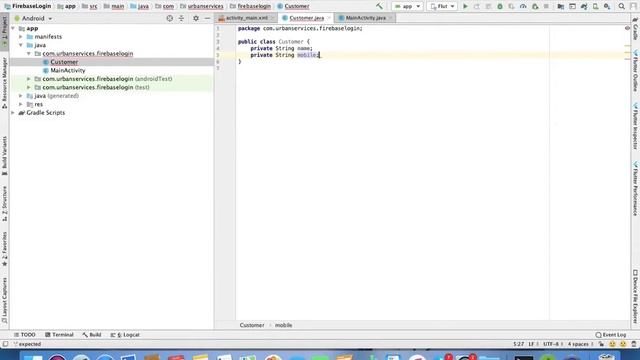This screenshot has width=640, height=360.
Task: Open the app run configuration dropdown
Action: (407, 6)
